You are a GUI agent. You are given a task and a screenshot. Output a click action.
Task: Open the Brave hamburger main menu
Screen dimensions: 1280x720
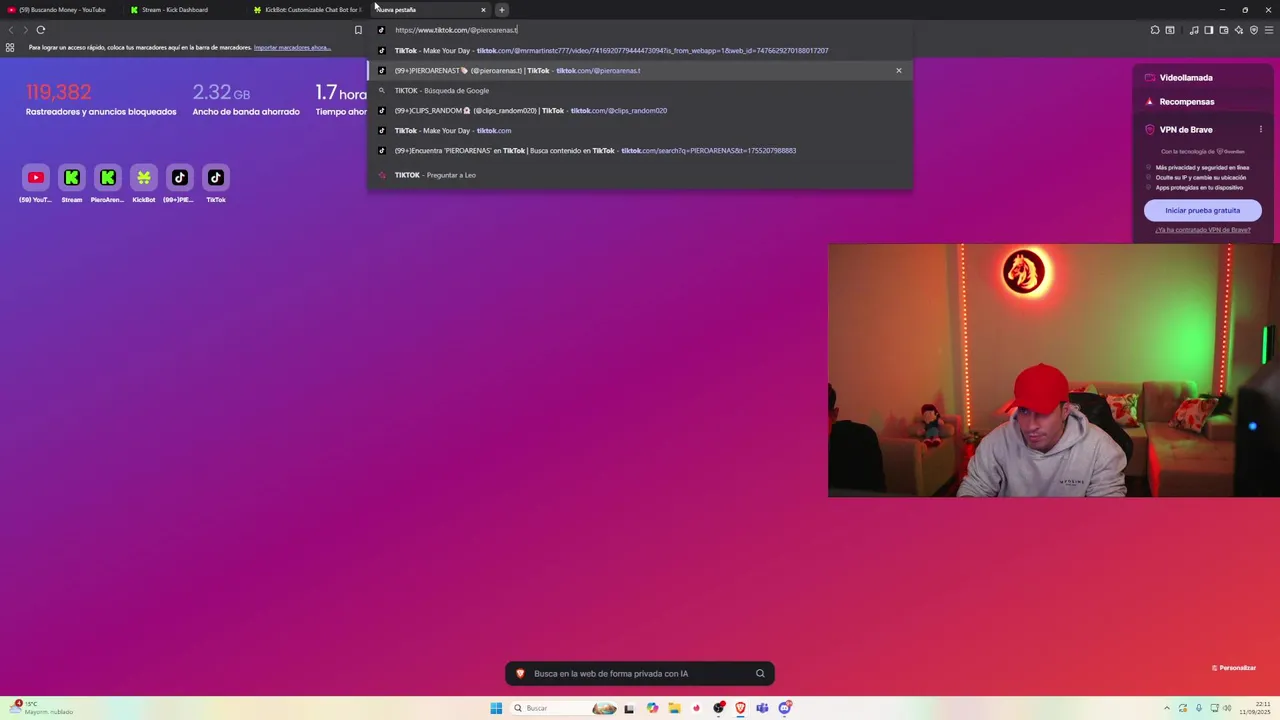1269,30
